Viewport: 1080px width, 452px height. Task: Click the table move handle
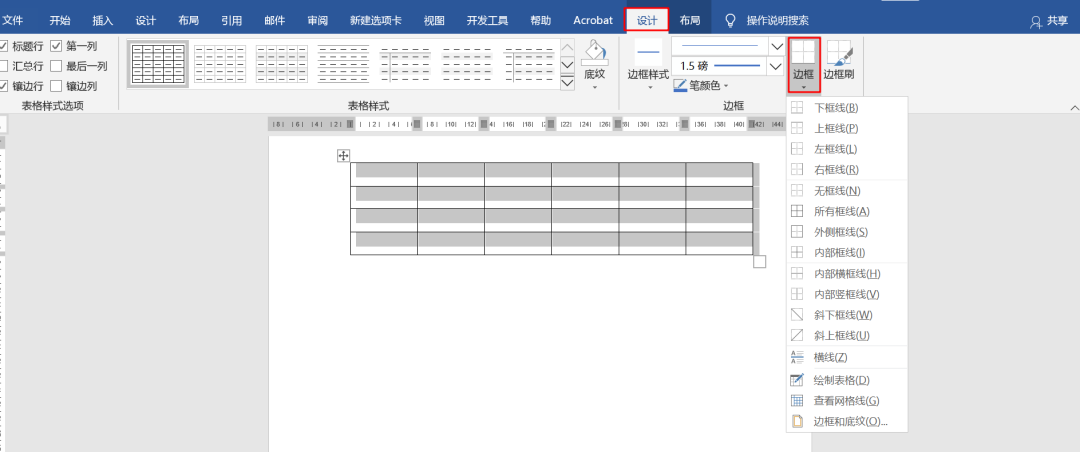(x=343, y=156)
